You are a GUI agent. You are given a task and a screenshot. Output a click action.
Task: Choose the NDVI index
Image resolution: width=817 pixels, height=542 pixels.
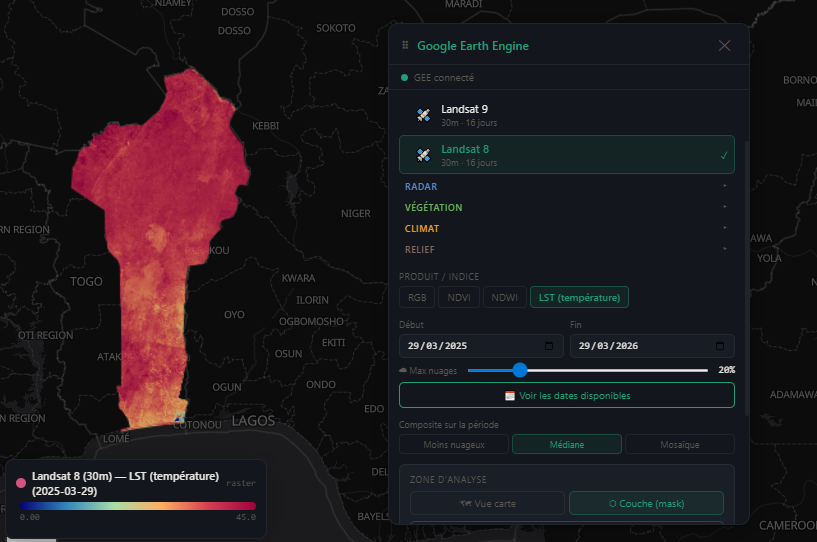pos(459,298)
